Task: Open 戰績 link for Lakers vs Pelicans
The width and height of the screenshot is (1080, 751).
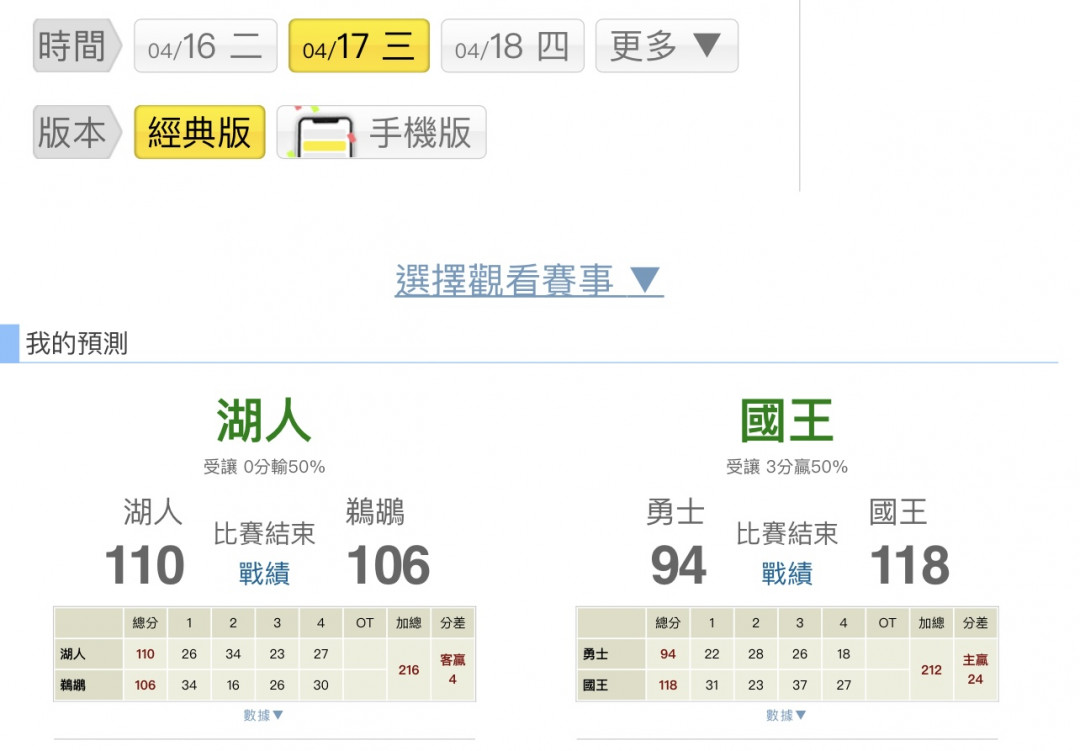Action: click(x=264, y=573)
